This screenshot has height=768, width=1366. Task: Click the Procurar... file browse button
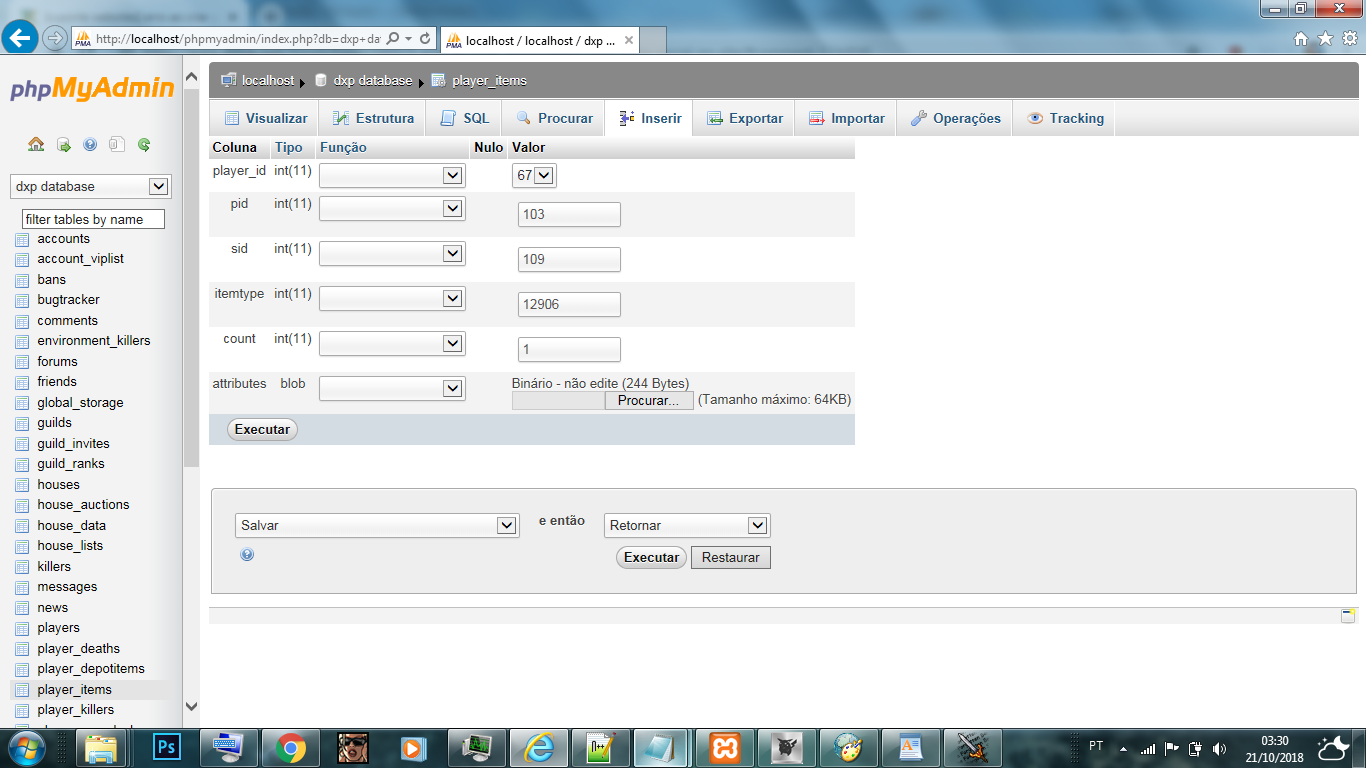pyautogui.click(x=648, y=400)
